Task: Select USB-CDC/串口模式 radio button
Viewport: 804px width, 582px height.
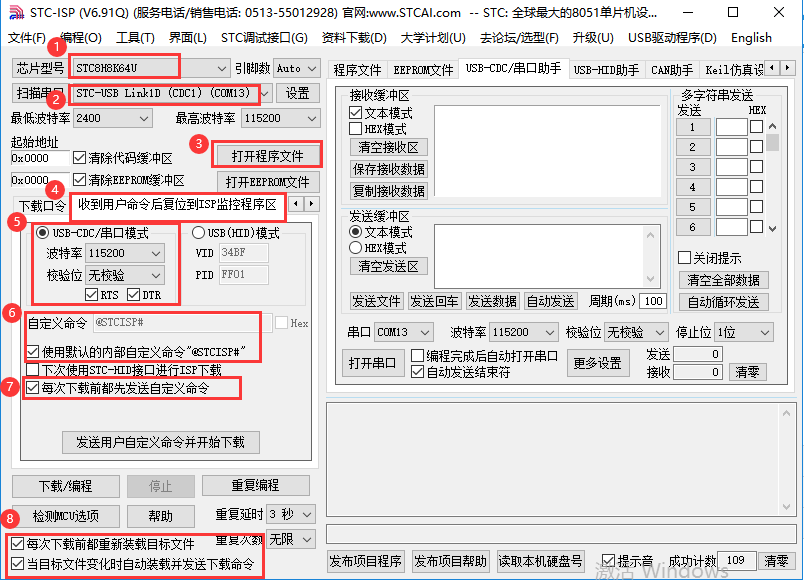Action: (43, 233)
